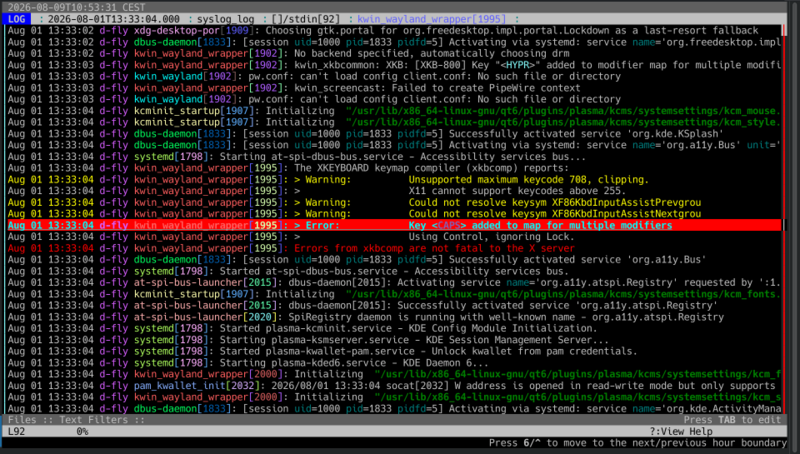This screenshot has width=800, height=454.
Task: Click the clock text 2026-08-09T10:53:31 CEST
Action: pyautogui.click(x=77, y=7)
